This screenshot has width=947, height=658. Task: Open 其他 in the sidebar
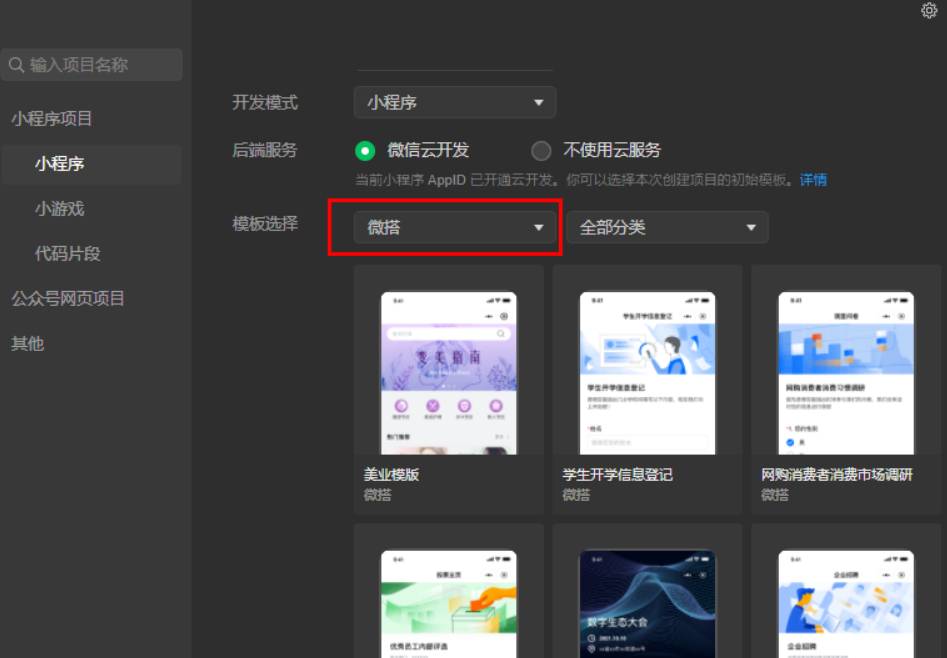(x=28, y=344)
